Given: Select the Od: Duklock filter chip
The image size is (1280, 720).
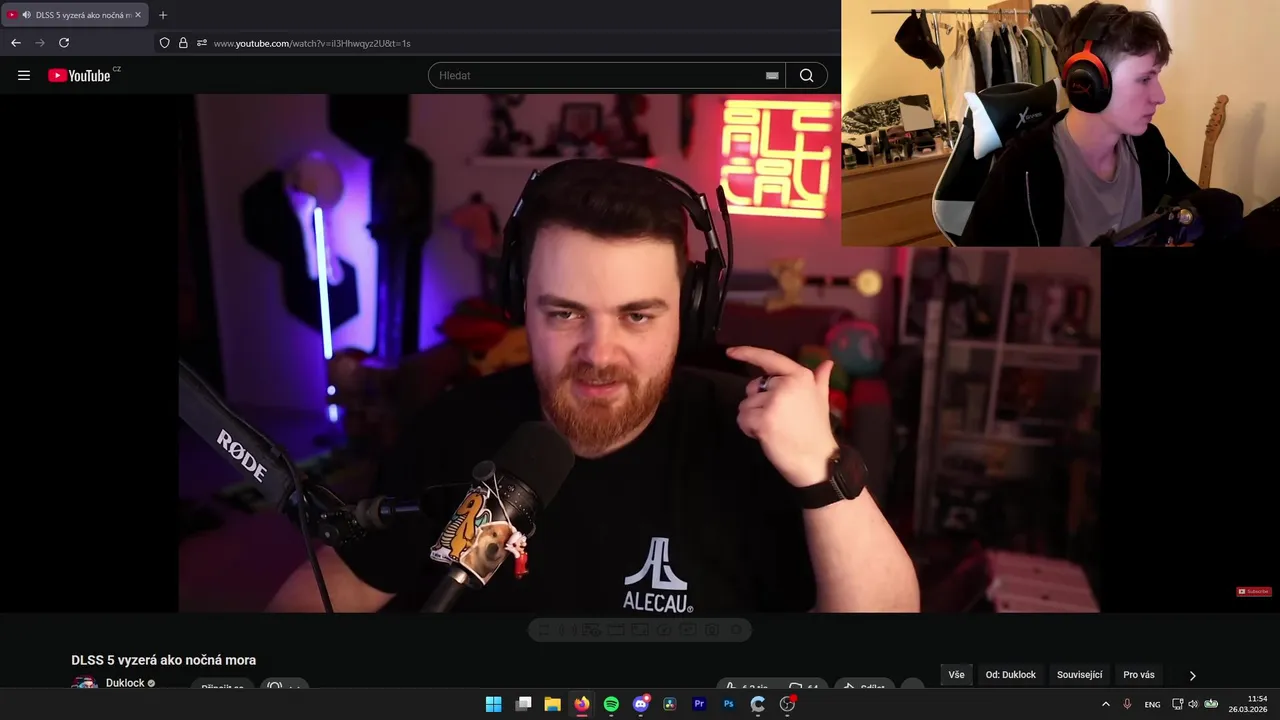Looking at the screenshot, I should 1011,675.
